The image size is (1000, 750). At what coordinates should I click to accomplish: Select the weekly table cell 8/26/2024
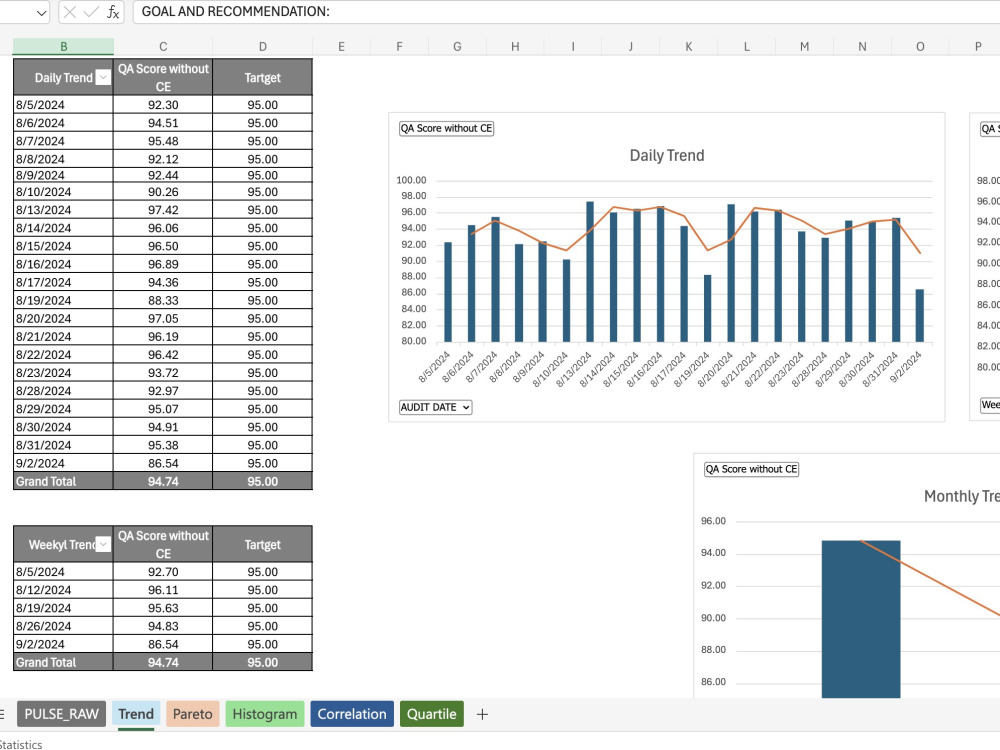63,626
